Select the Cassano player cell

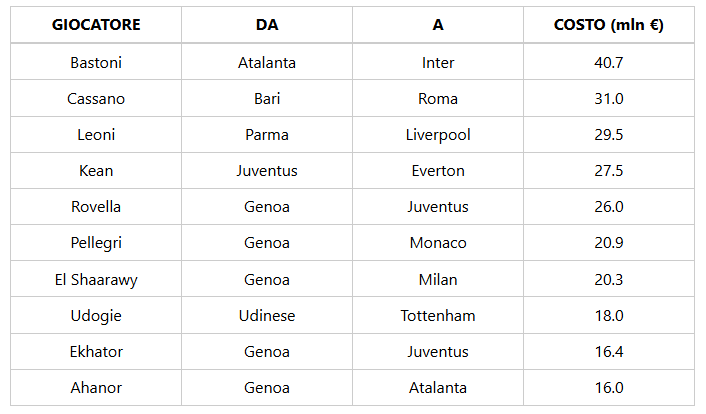click(96, 99)
